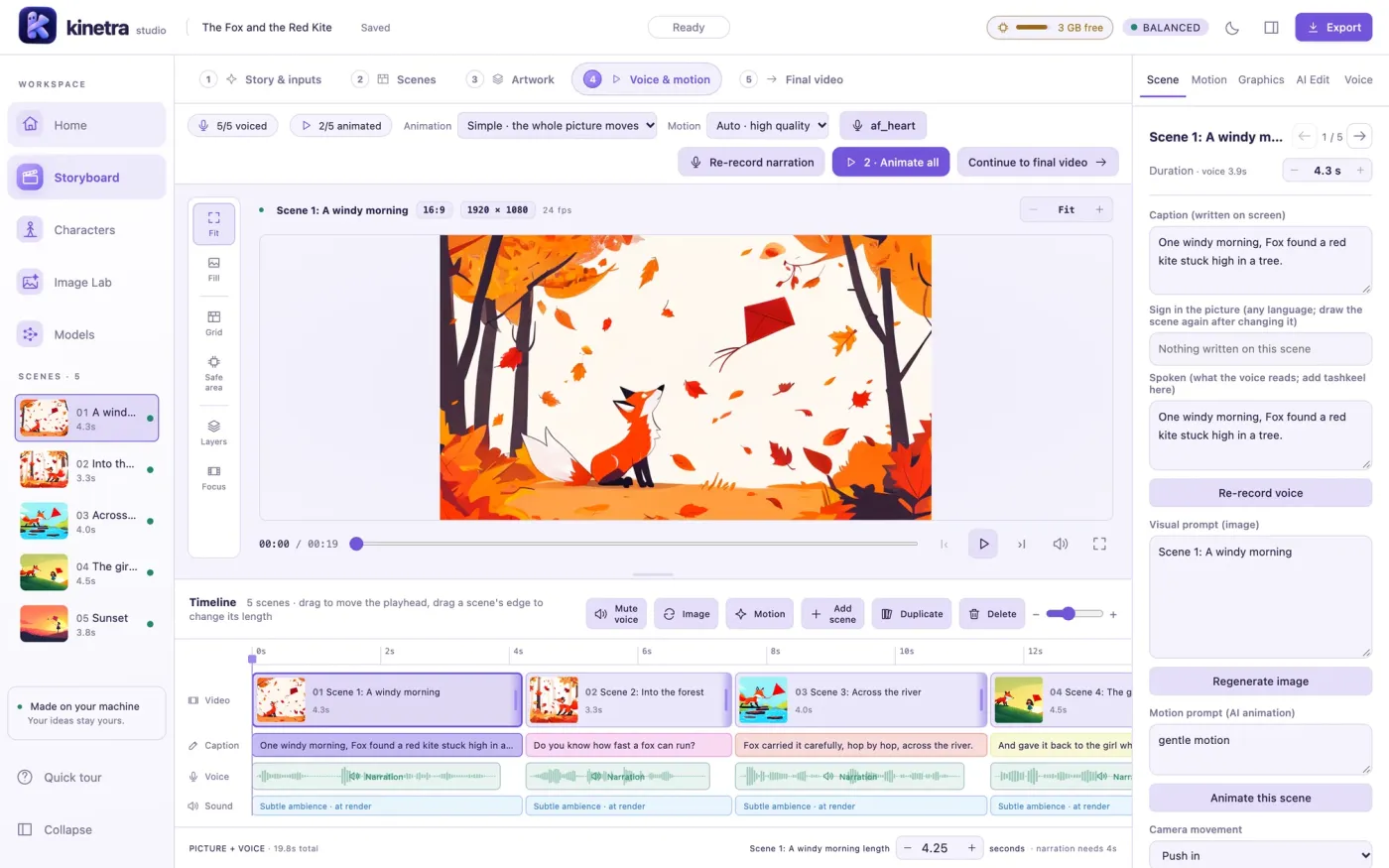This screenshot has height=868, width=1389.
Task: Open the Motion quality dropdown
Action: pyautogui.click(x=767, y=126)
